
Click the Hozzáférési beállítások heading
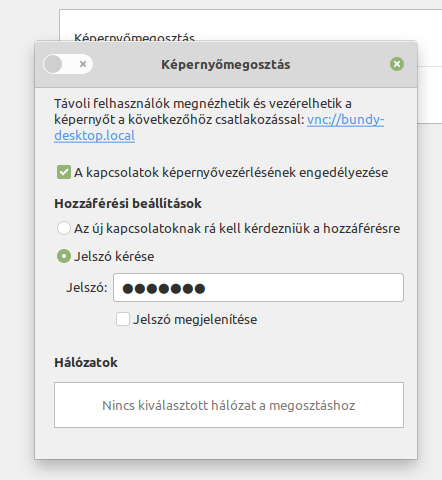(x=128, y=203)
